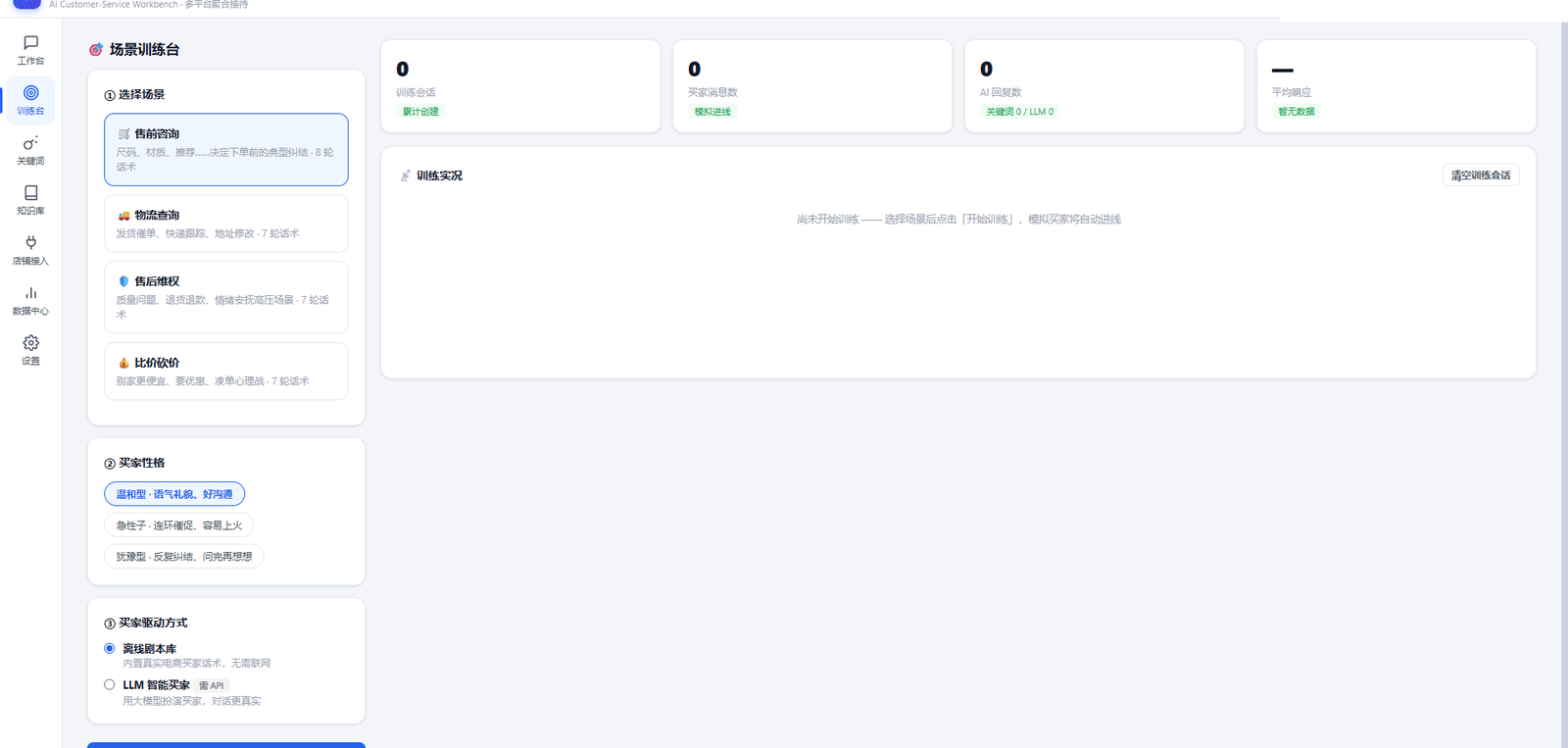Click the 暂无数据 tag under 平均响应
Viewport: 1568px width, 748px height.
pyautogui.click(x=1297, y=112)
